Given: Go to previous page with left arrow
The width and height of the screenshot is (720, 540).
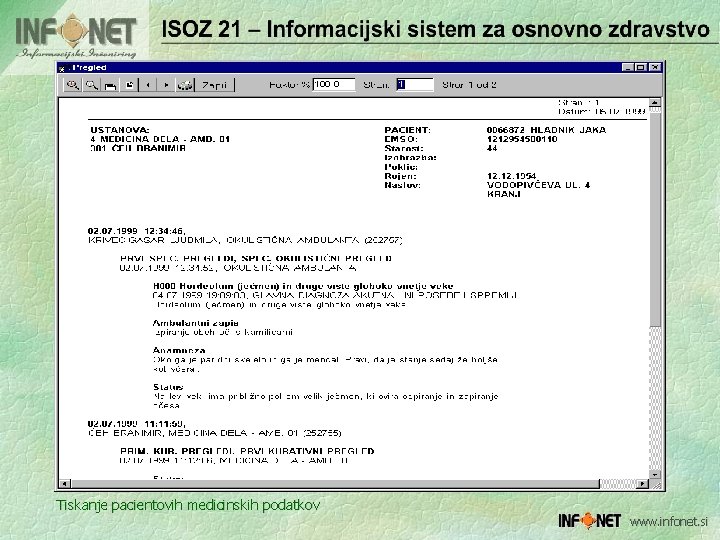Looking at the screenshot, I should click(x=148, y=85).
